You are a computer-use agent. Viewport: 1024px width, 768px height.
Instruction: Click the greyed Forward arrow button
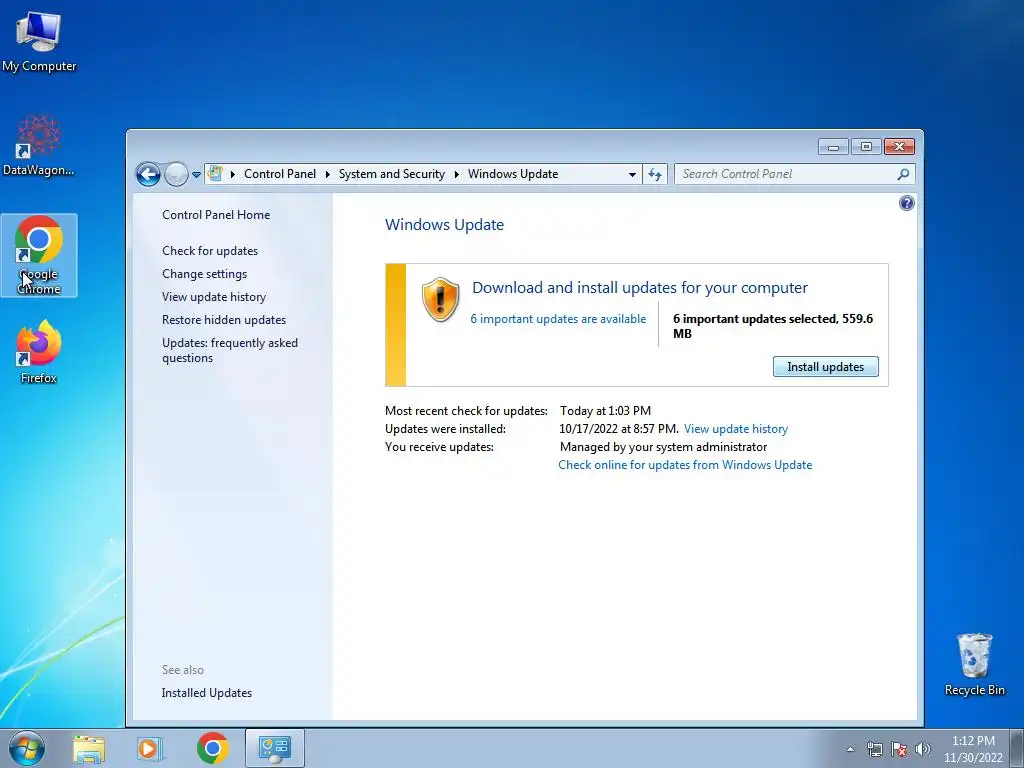[176, 174]
